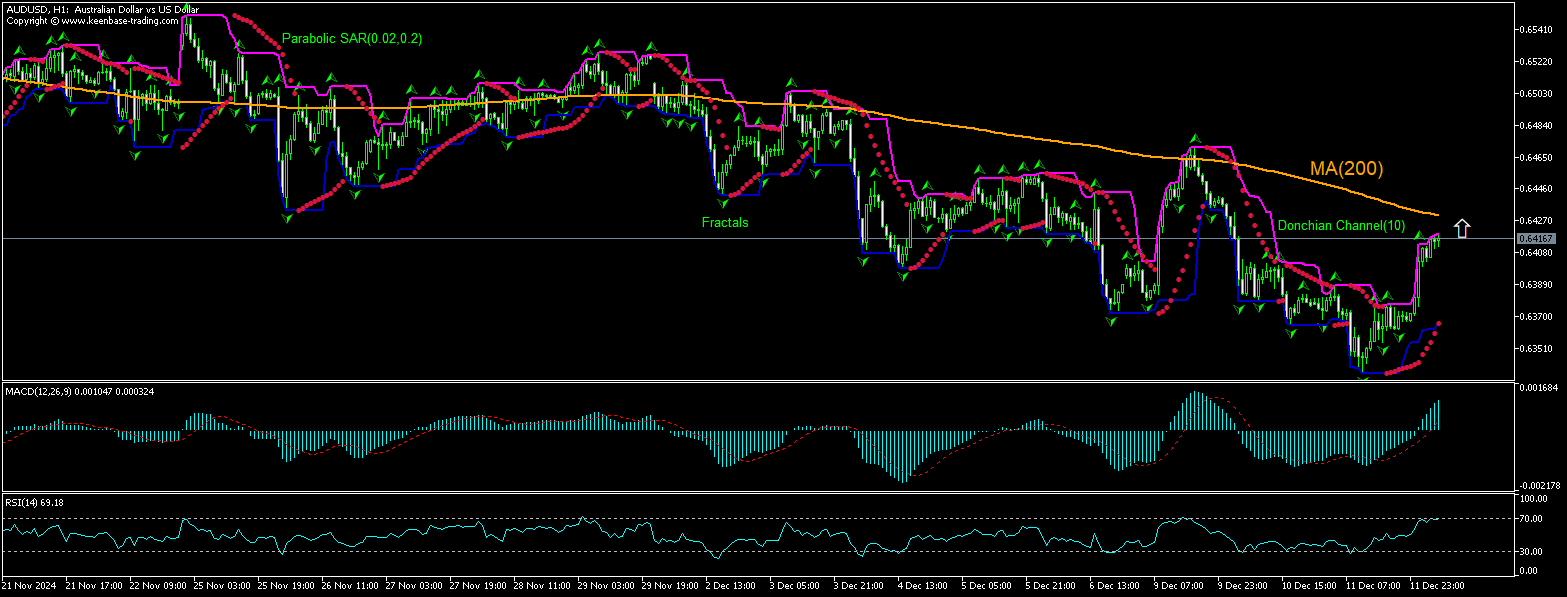This screenshot has height=597, width=1567.
Task: Click the 0.63510 price axis level
Action: 1534,348
